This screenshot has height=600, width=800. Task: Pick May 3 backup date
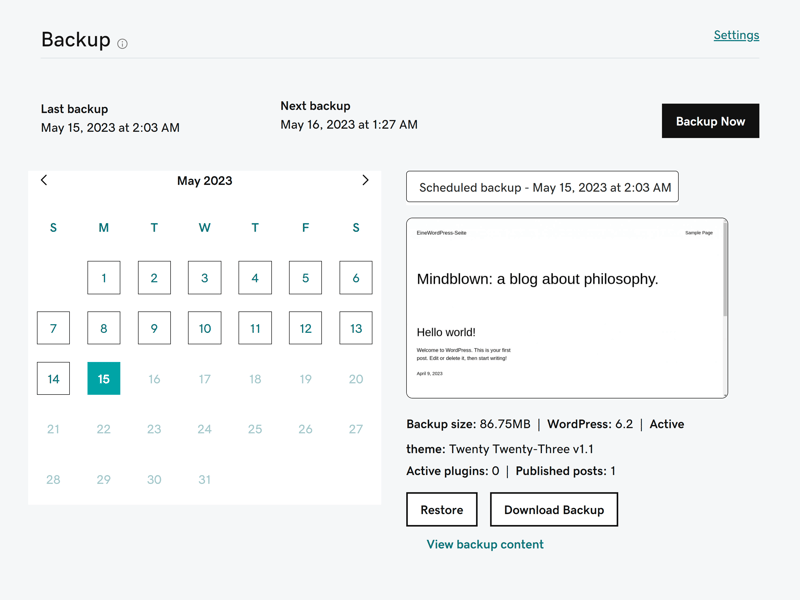coord(205,278)
